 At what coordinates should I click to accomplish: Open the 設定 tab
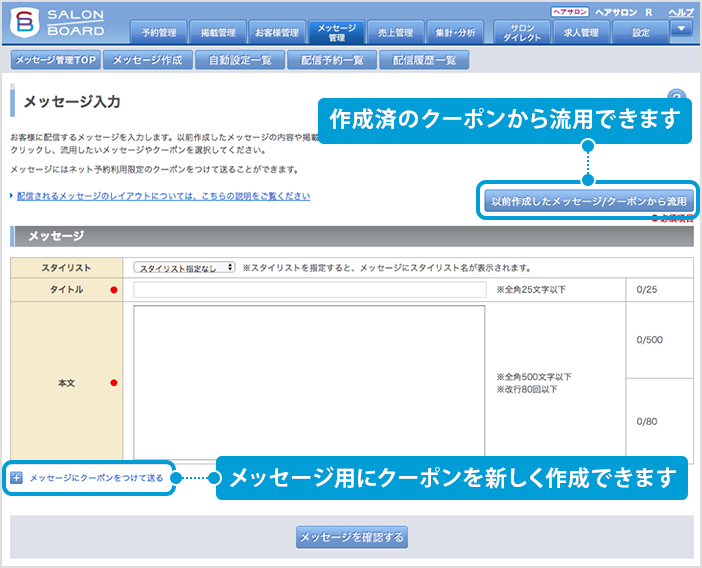click(641, 32)
